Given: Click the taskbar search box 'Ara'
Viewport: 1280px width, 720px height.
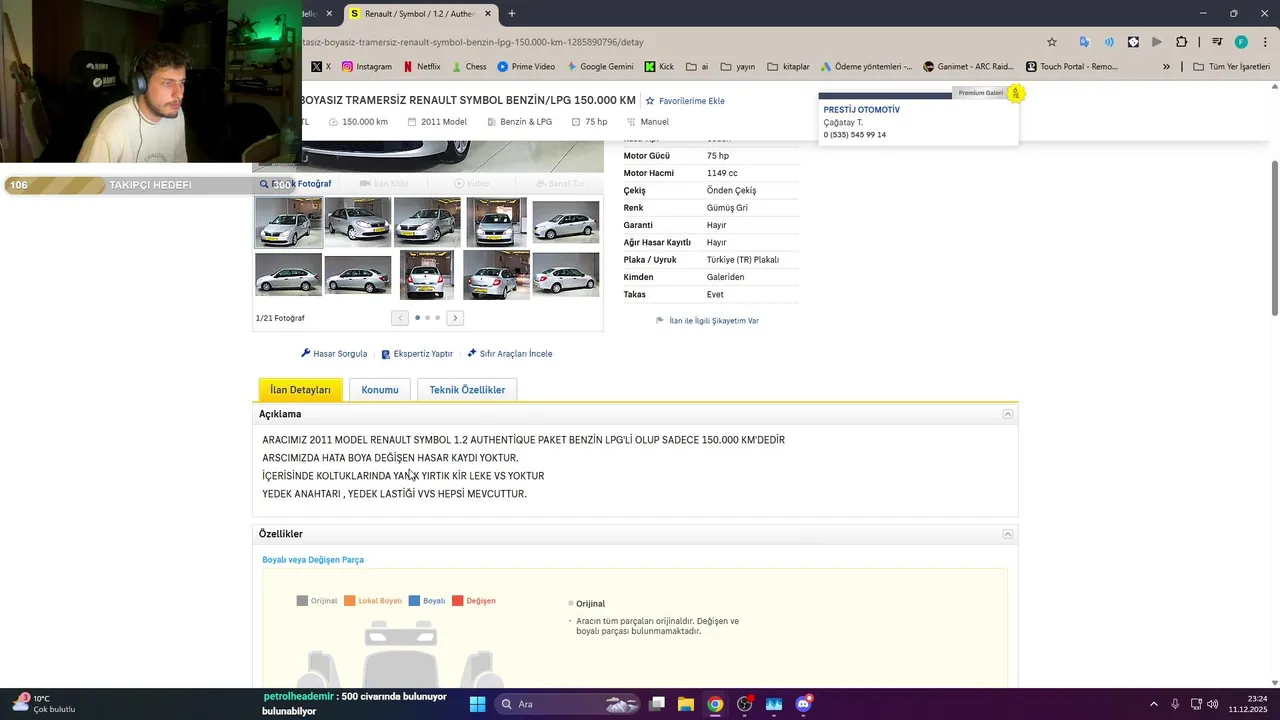Looking at the screenshot, I should pyautogui.click(x=568, y=704).
